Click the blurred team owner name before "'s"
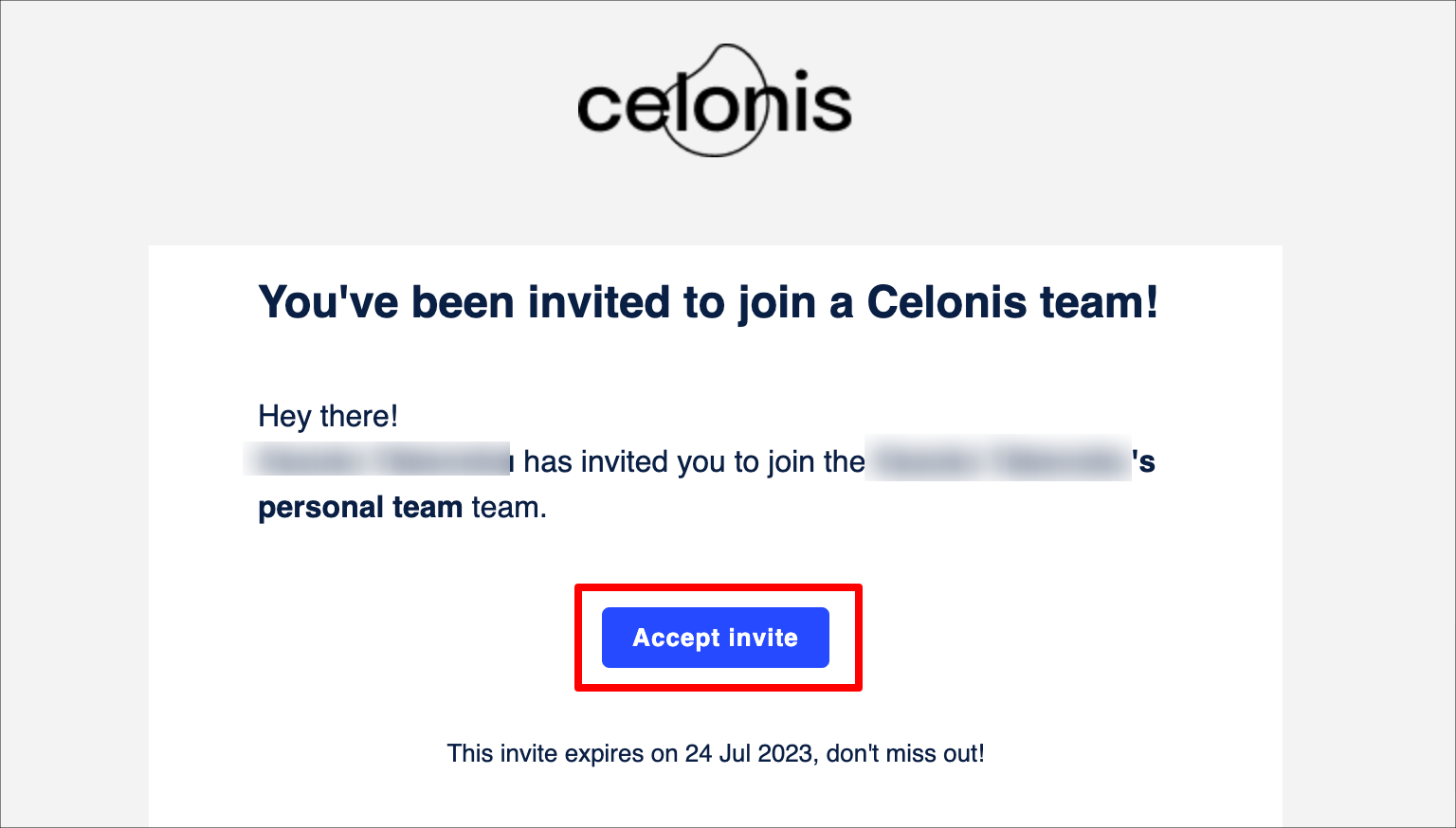Image resolution: width=1456 pixels, height=828 pixels. coord(998,460)
